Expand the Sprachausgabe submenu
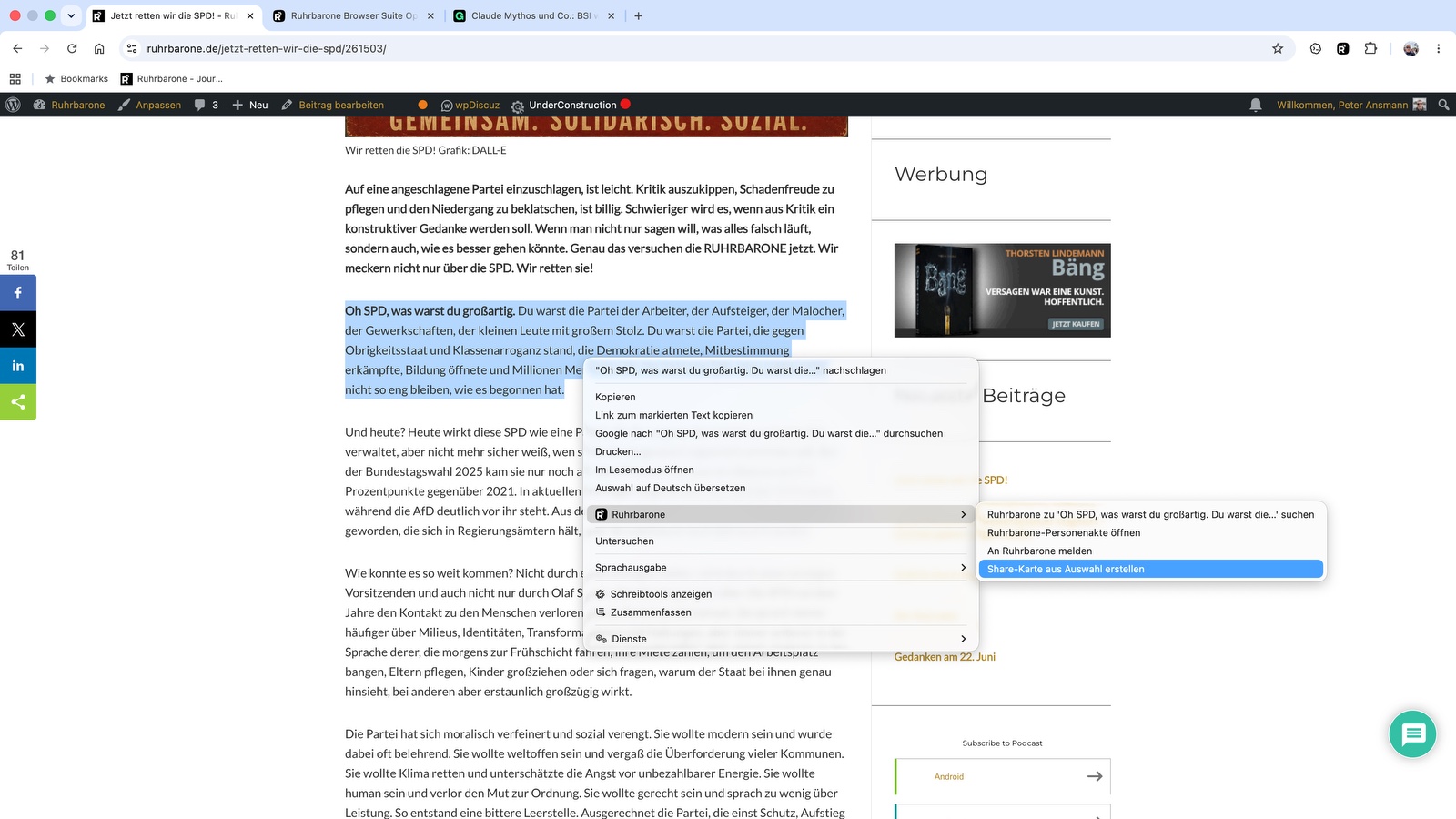Screen dimensions: 1456x819 point(781,568)
